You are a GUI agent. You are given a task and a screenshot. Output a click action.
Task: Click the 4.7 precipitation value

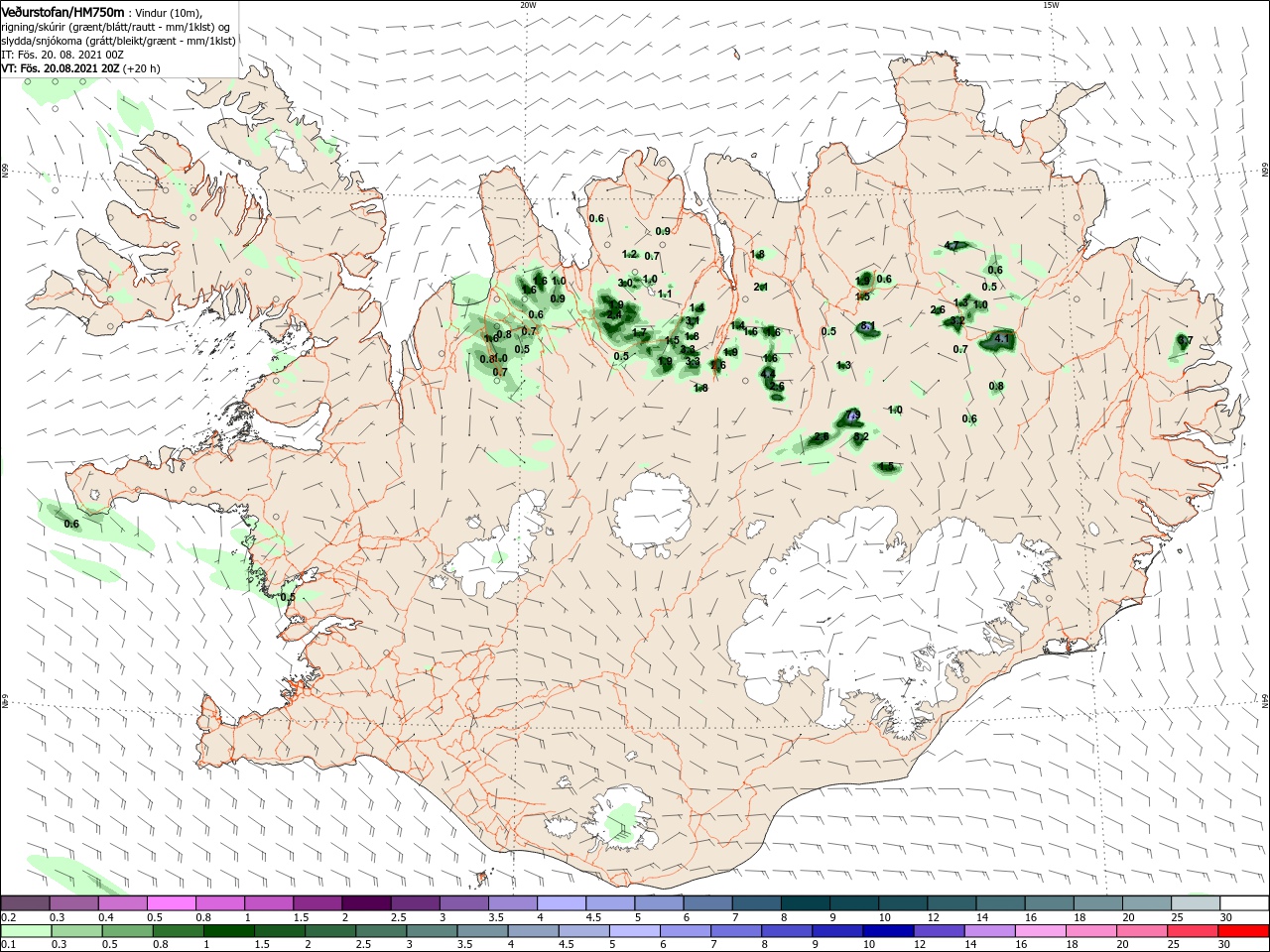click(952, 246)
